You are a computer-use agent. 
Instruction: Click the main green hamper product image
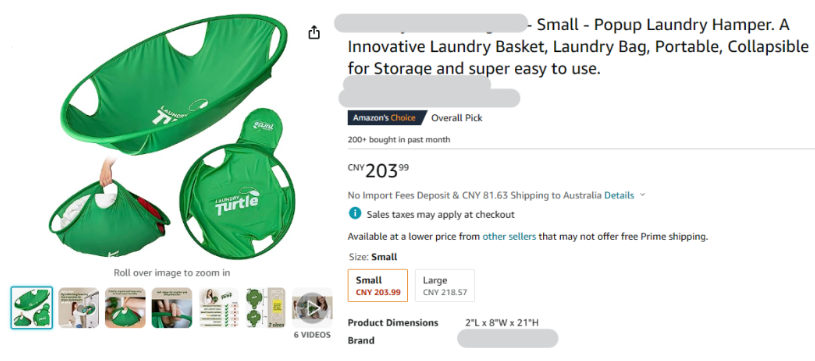(169, 138)
